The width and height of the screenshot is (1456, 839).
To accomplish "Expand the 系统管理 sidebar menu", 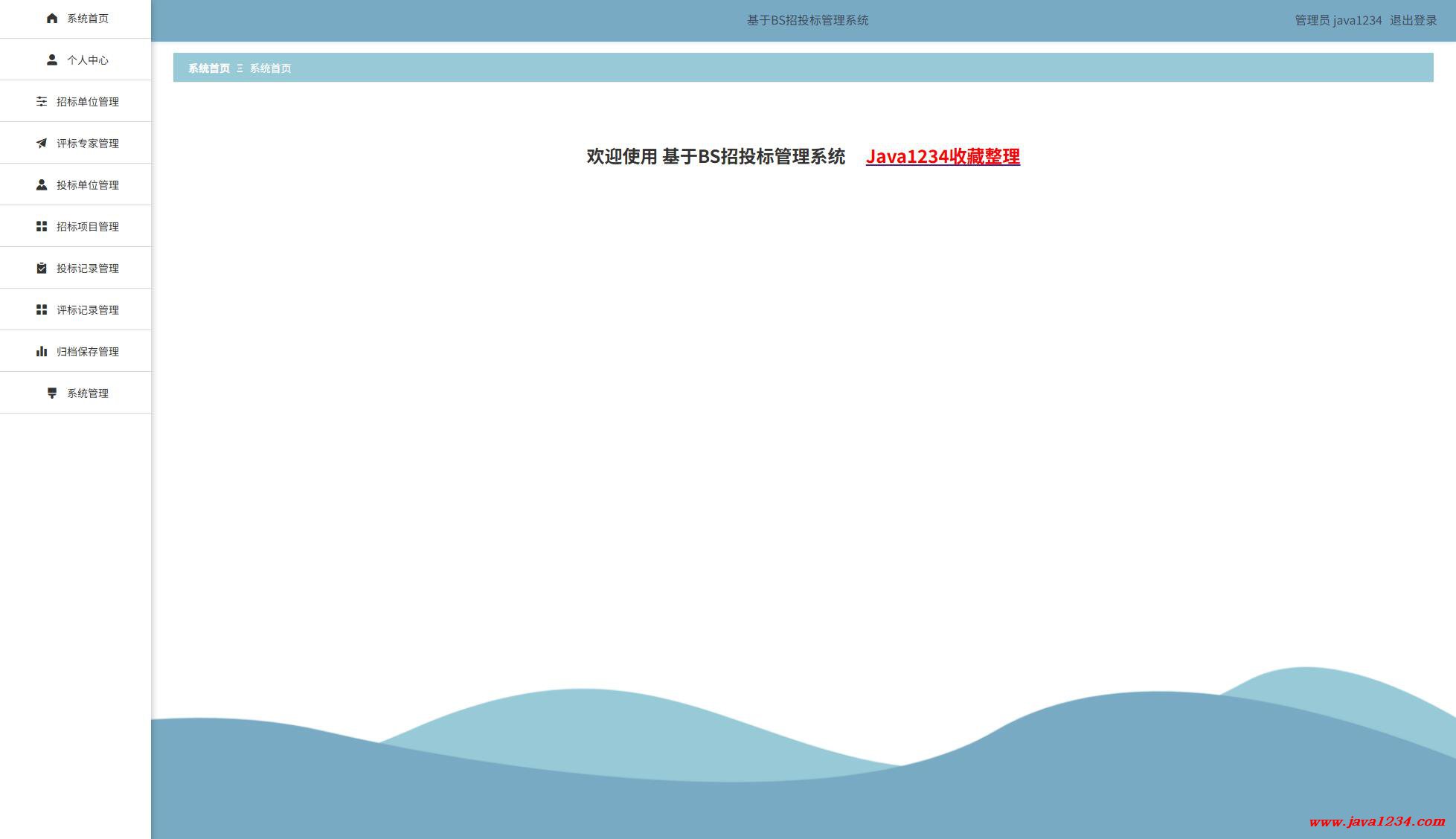I will (x=87, y=393).
